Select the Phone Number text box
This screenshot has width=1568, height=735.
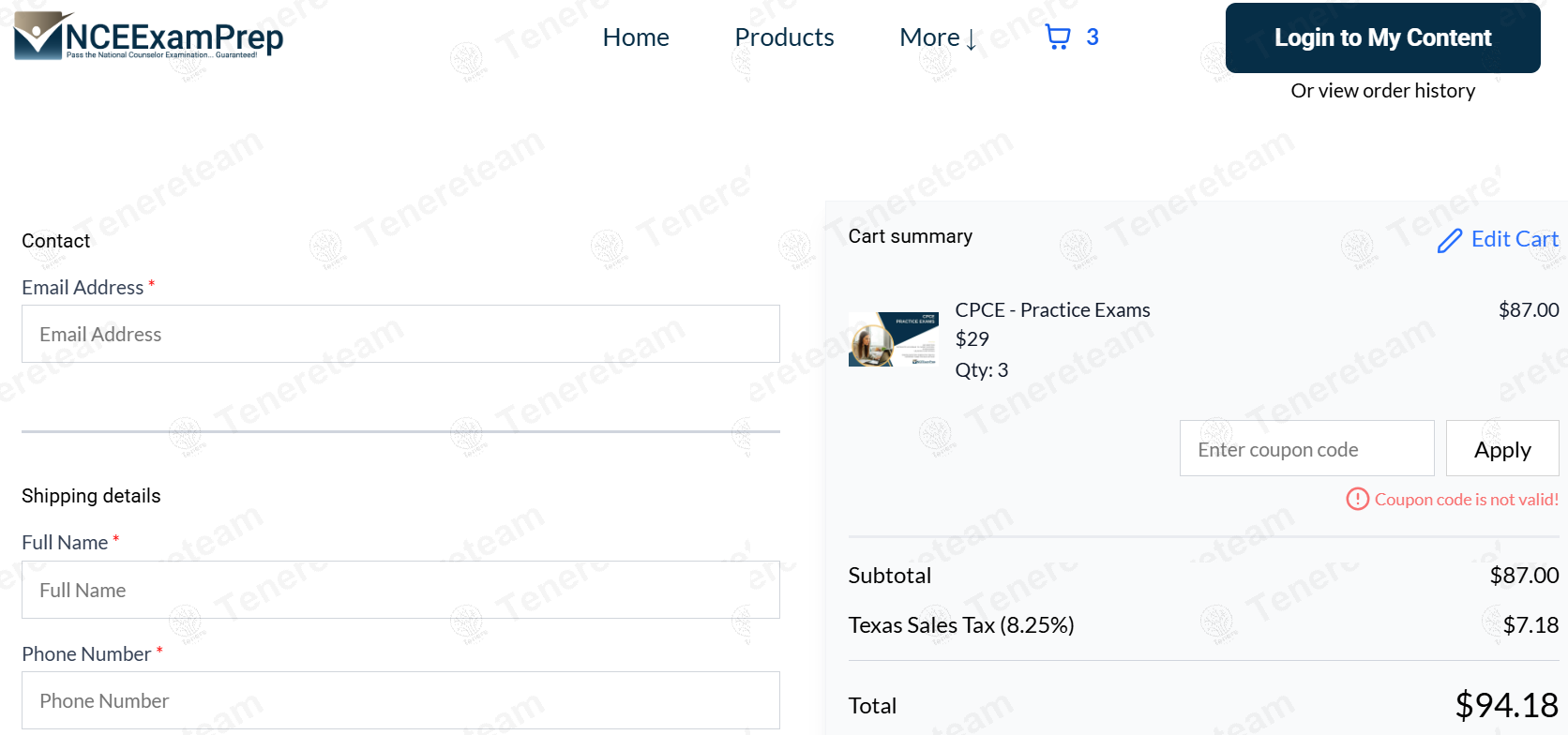400,700
